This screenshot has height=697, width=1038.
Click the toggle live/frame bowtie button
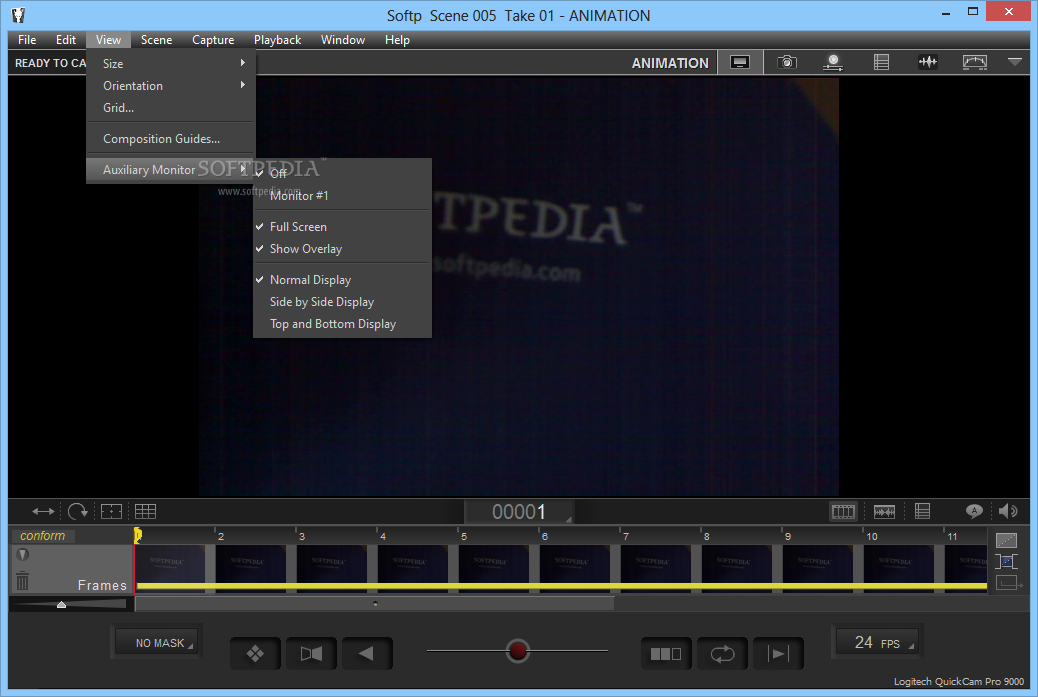pyautogui.click(x=311, y=654)
